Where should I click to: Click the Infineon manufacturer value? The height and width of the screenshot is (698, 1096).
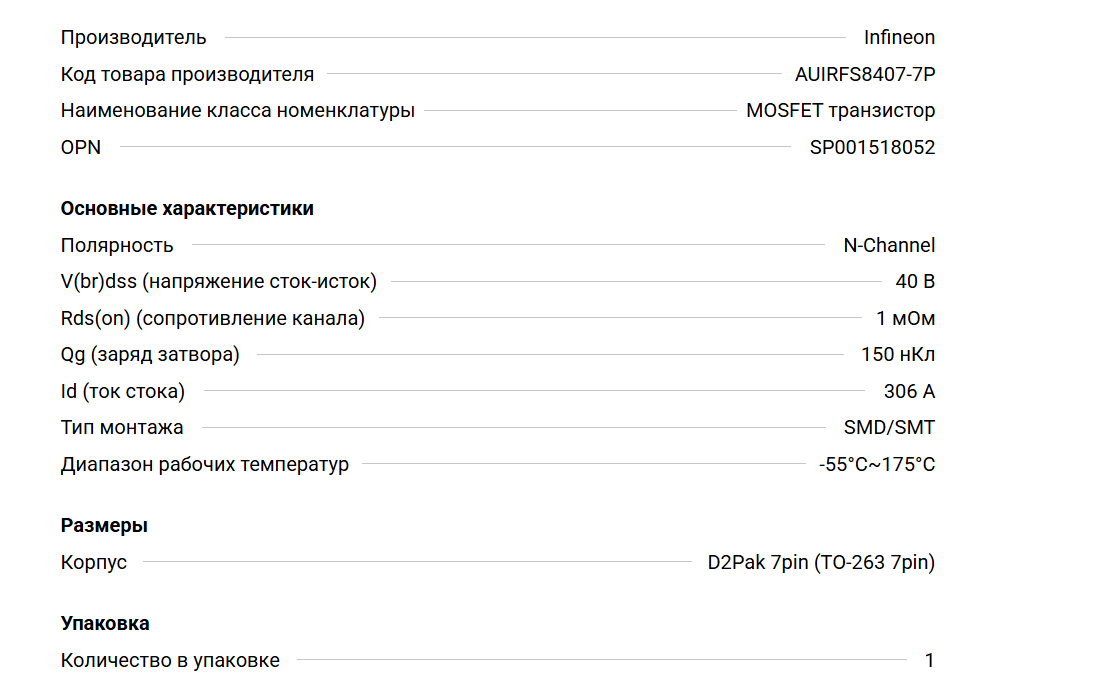coord(899,38)
